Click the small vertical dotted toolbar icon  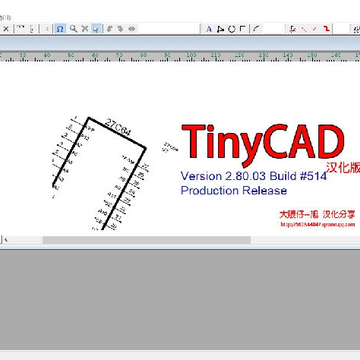(x=32, y=29)
